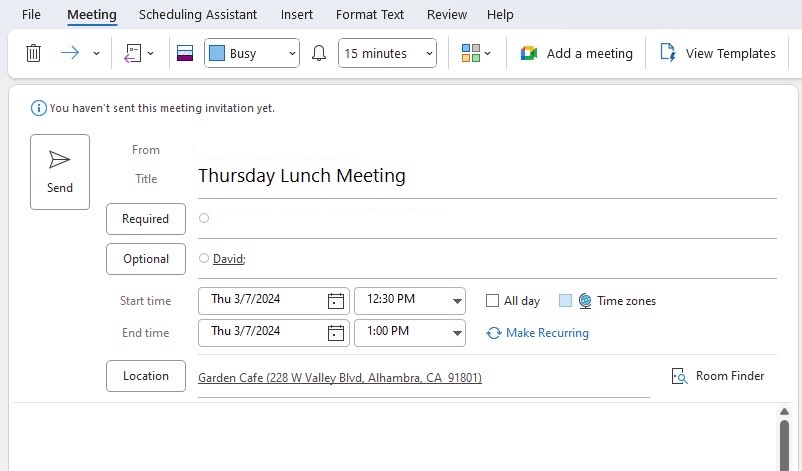Screen dimensions: 802x471
Task: Click the forward arrow icon
Action: tap(70, 53)
